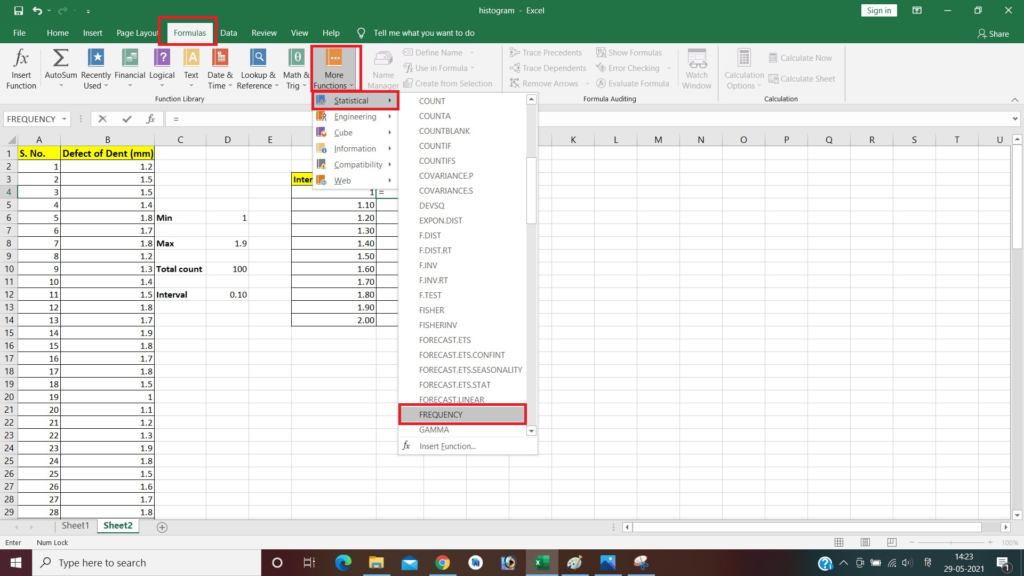The width and height of the screenshot is (1024, 576).
Task: Open Financial functions library
Action: (x=130, y=69)
